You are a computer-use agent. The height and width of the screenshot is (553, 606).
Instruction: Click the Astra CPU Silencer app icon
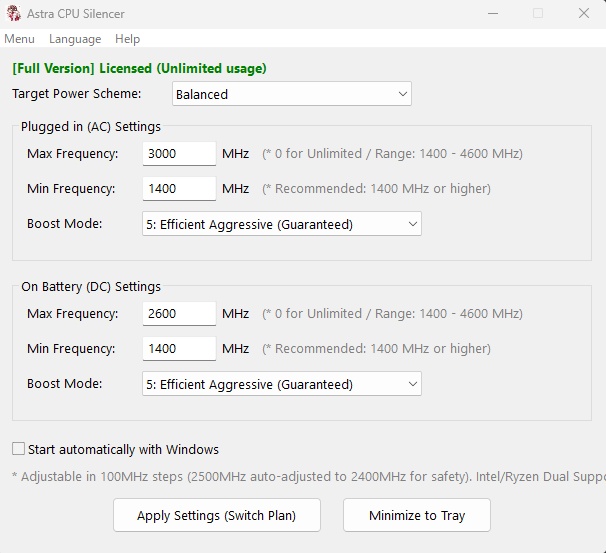14,13
